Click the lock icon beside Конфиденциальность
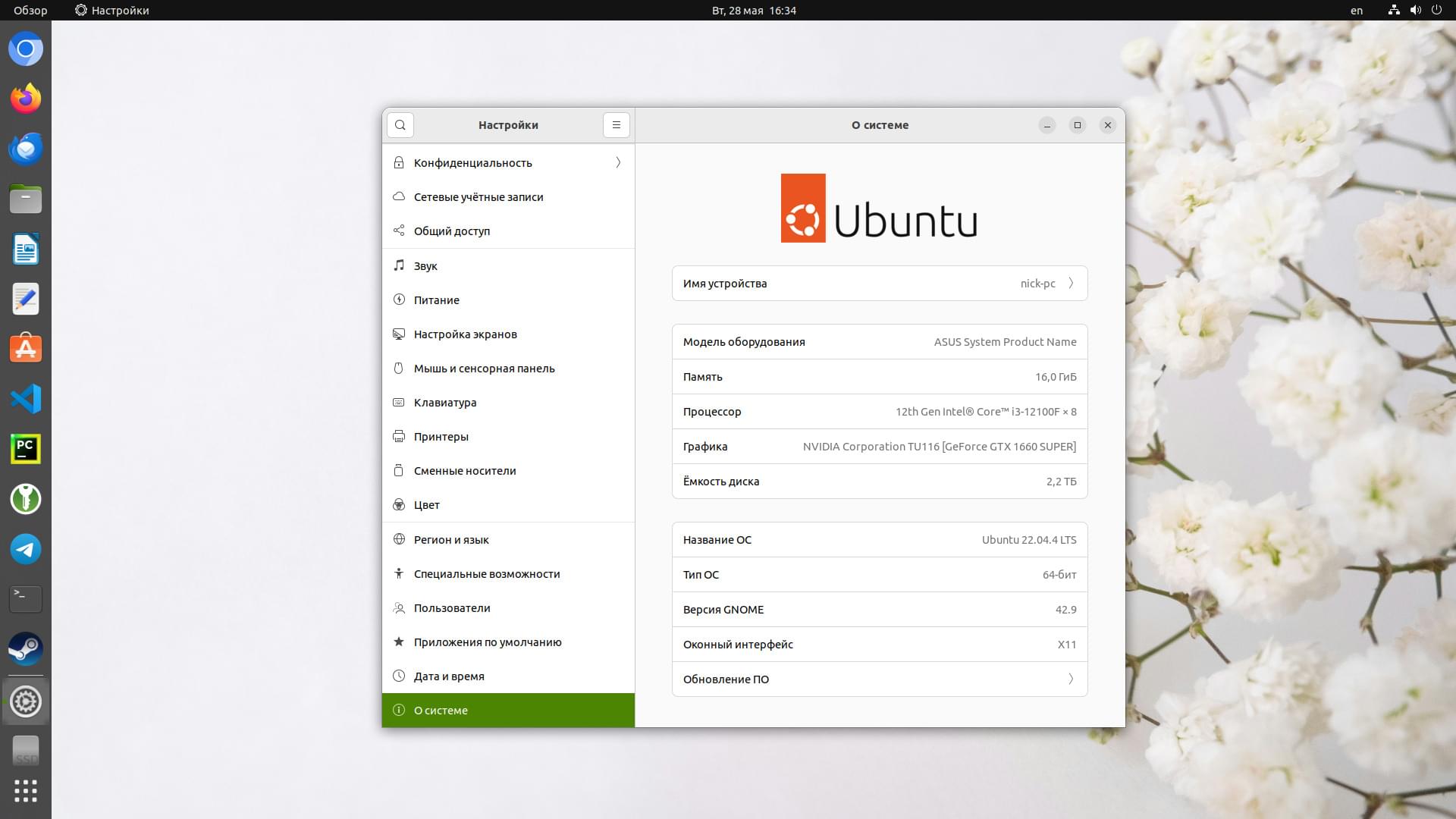 [x=399, y=162]
